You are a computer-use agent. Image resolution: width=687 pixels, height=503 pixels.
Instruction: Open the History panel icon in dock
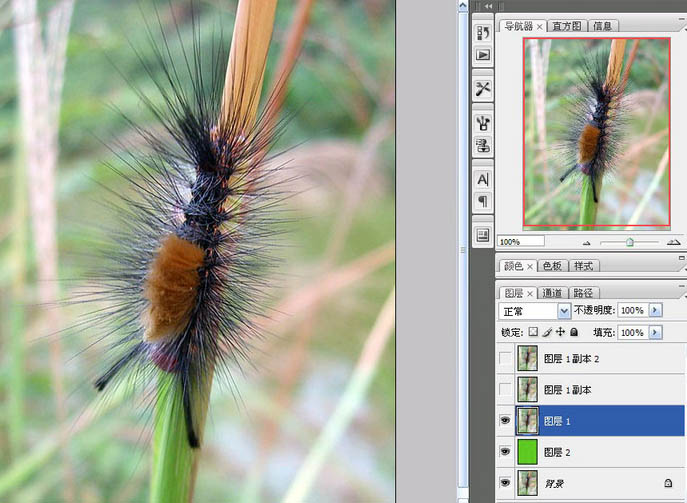pos(483,34)
